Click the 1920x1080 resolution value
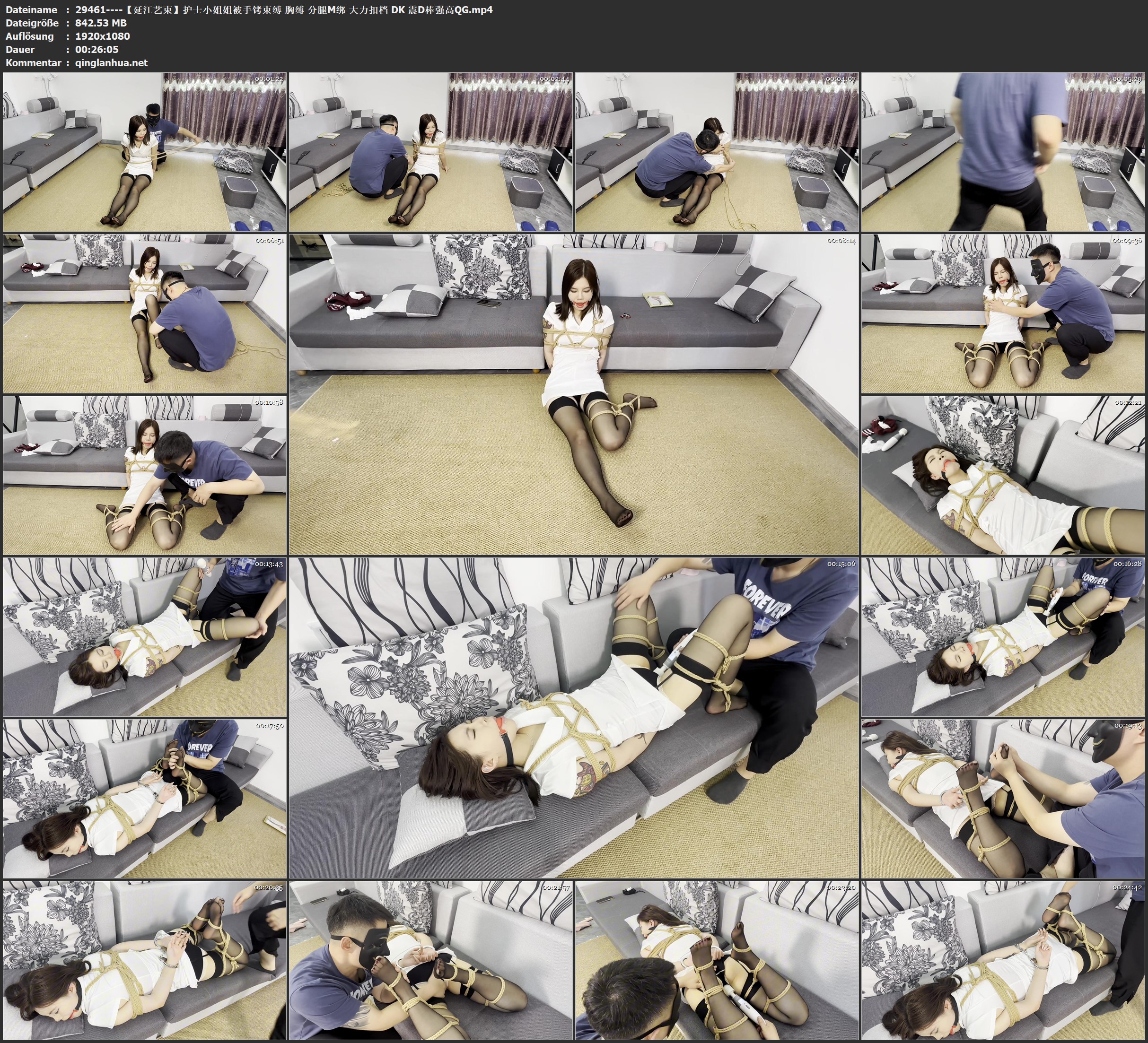 click(103, 36)
